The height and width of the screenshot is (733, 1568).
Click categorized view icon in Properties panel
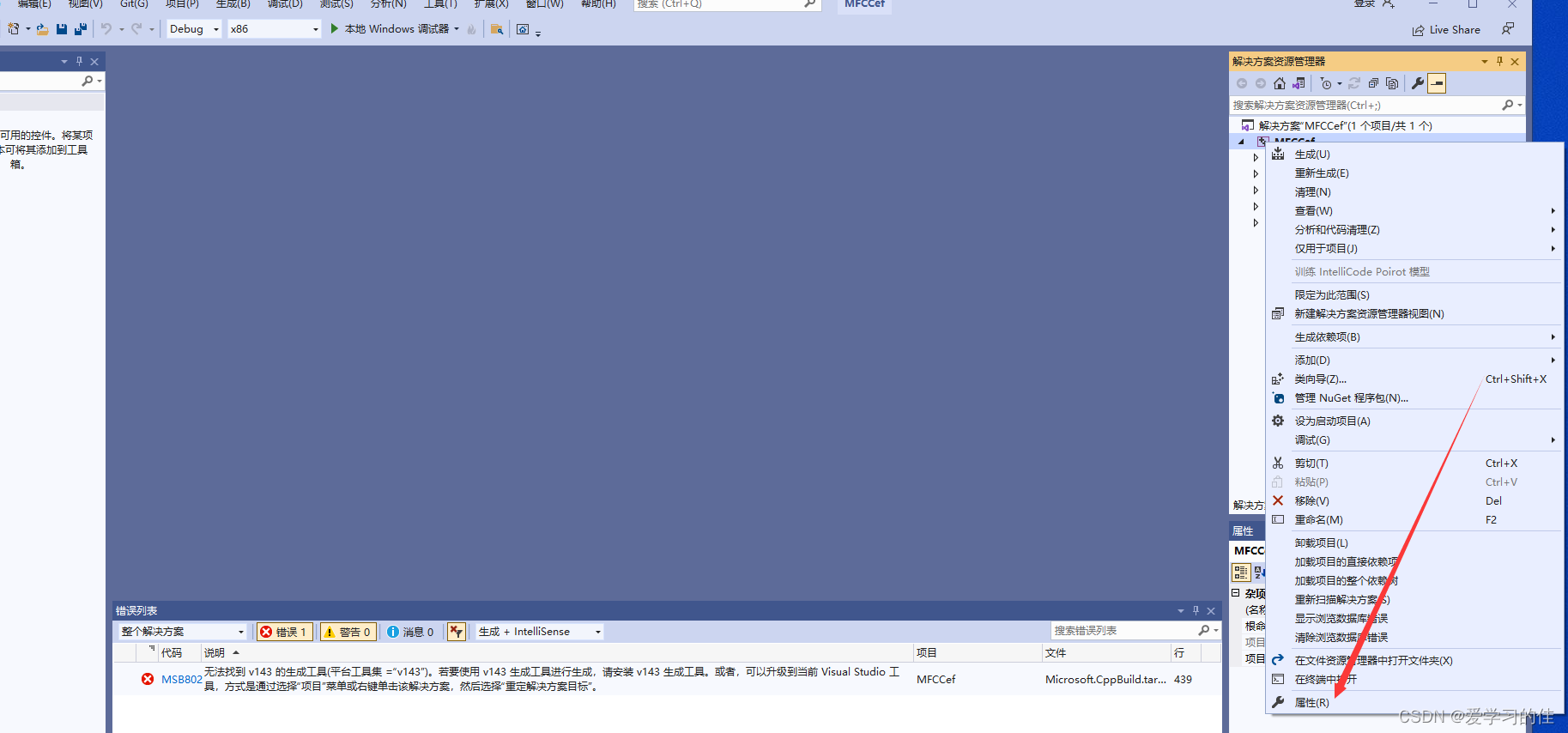pyautogui.click(x=1241, y=572)
